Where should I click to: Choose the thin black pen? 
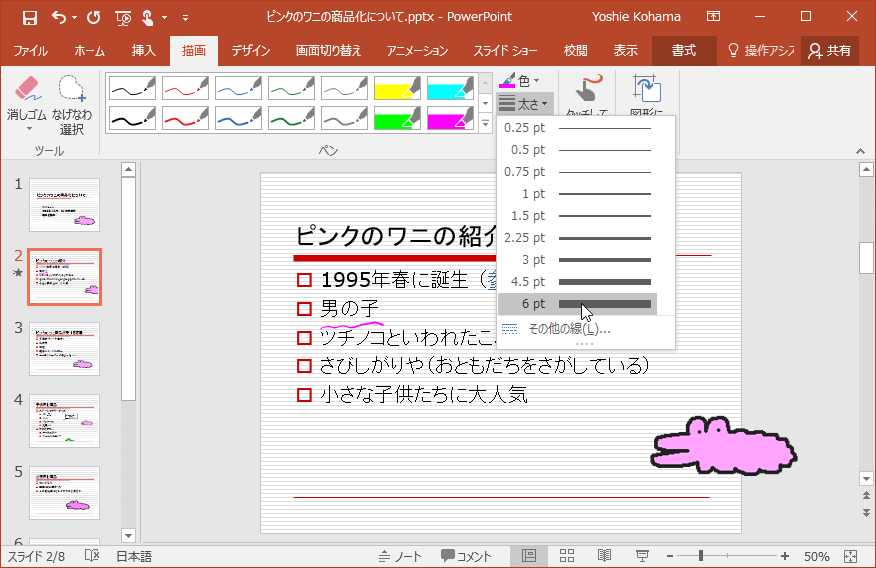coord(132,88)
